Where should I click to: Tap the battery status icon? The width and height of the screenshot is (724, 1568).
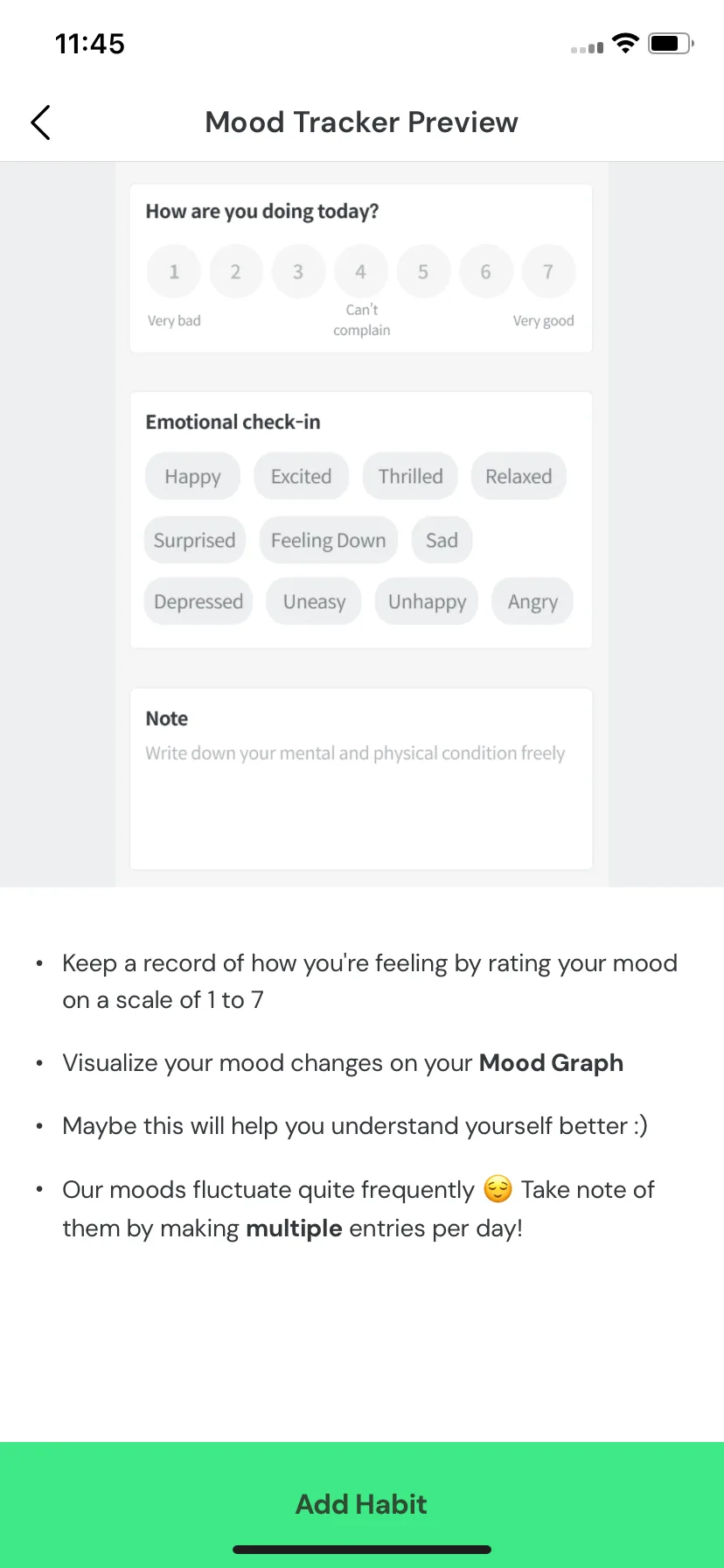click(671, 43)
